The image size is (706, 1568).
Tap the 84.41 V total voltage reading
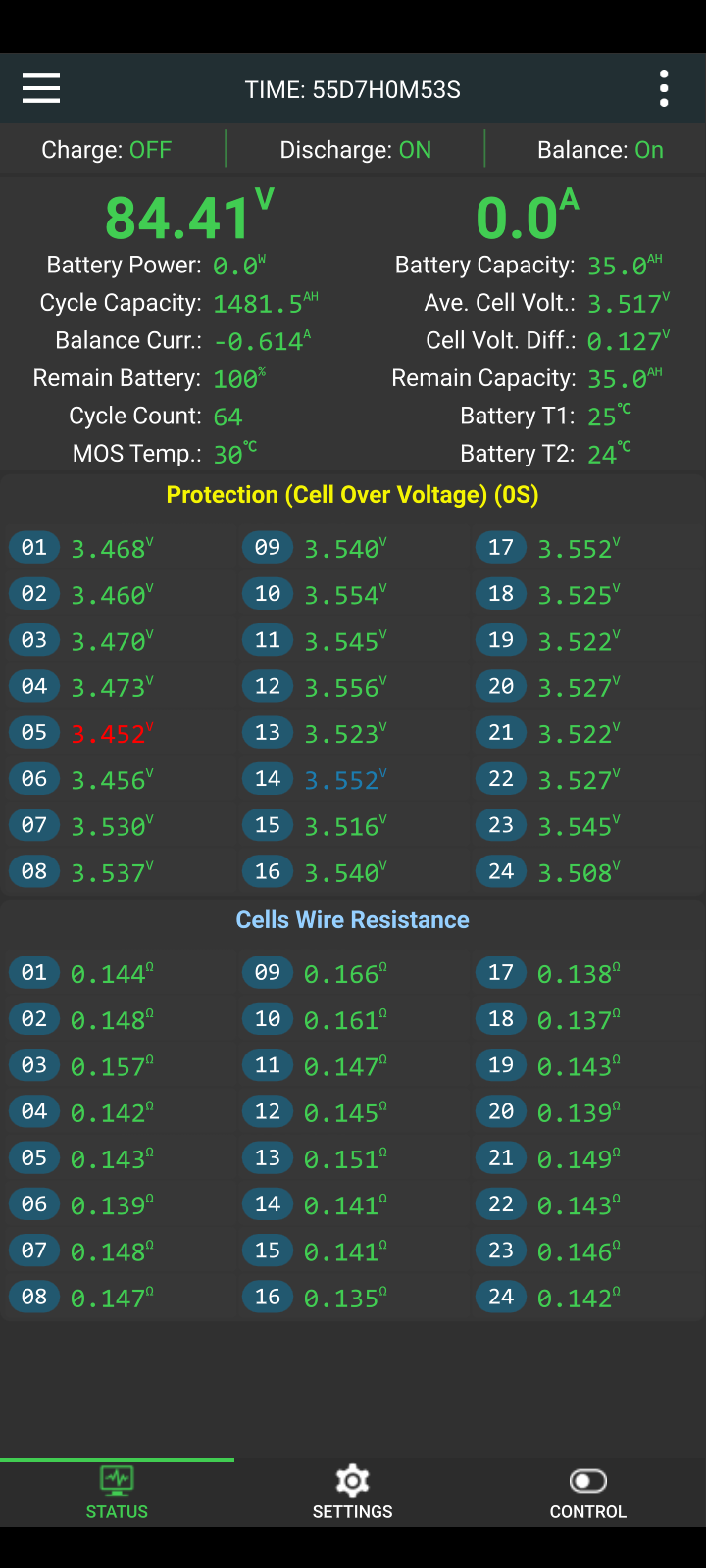[189, 217]
